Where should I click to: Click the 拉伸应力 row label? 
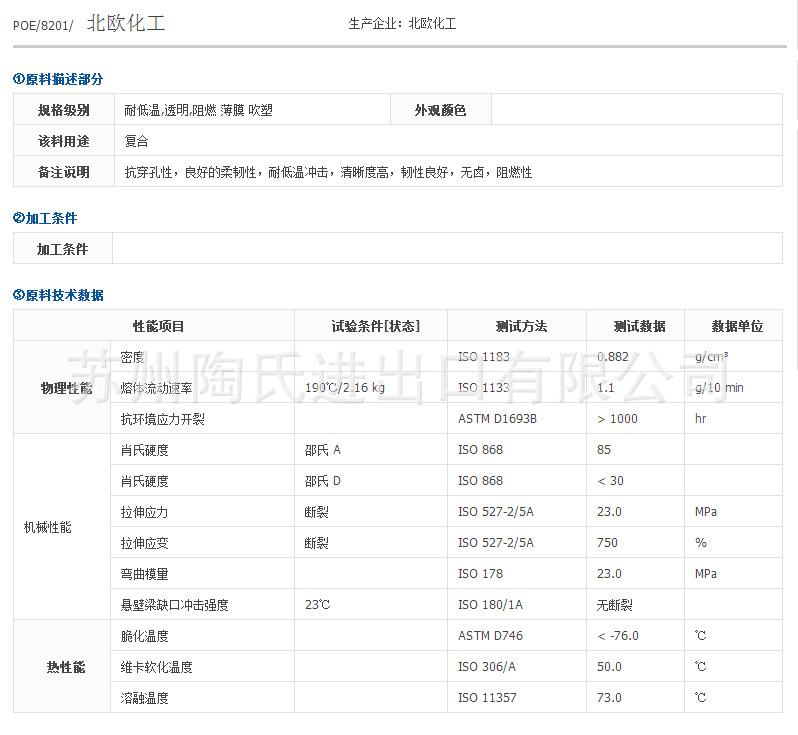[145, 513]
